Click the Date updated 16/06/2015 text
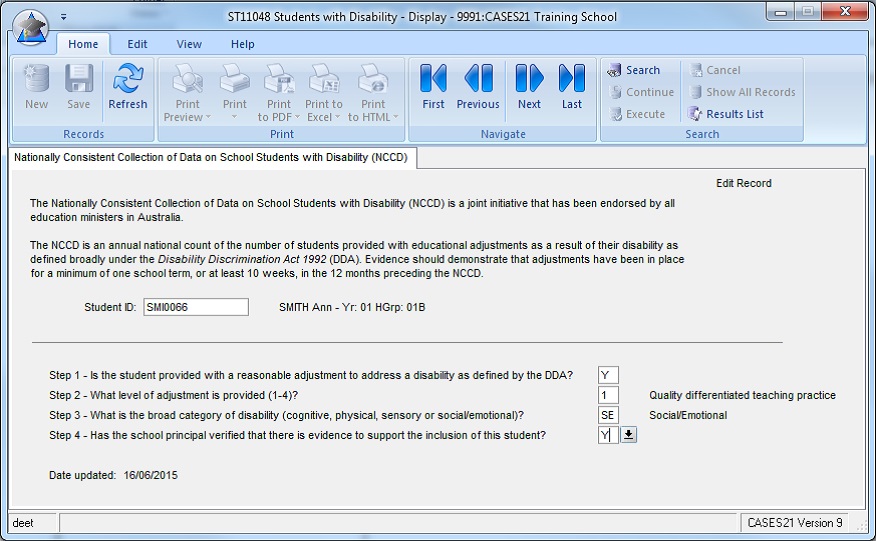This screenshot has width=876, height=541. pyautogui.click(x=113, y=476)
